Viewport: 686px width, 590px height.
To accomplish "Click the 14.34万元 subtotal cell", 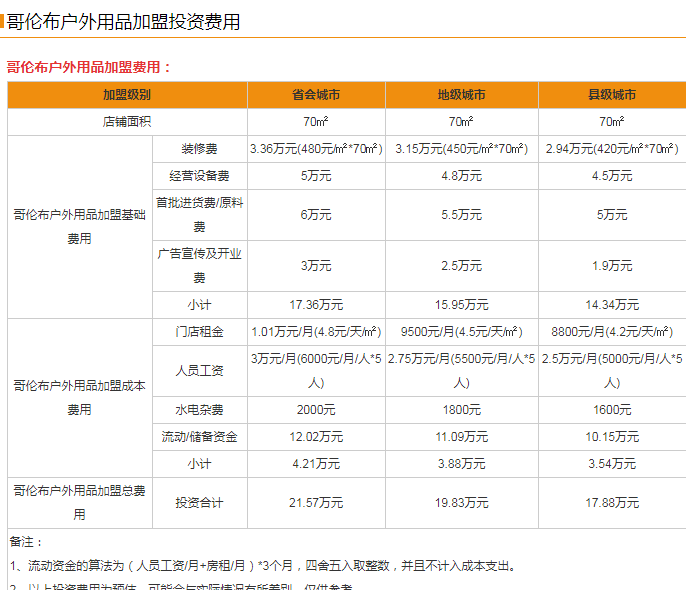I will click(x=612, y=305).
